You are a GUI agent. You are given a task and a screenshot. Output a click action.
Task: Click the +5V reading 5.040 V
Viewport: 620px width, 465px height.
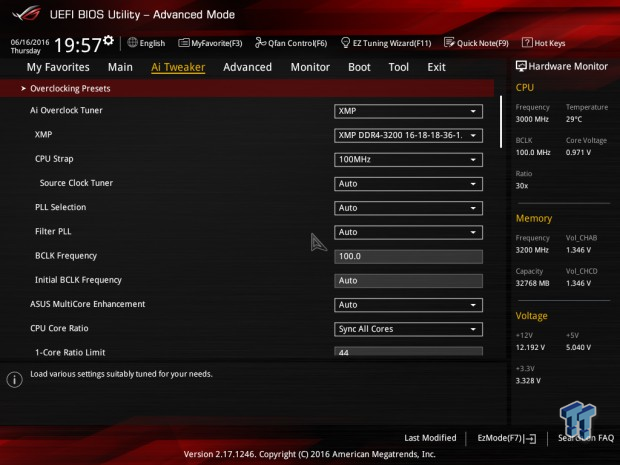tap(578, 347)
